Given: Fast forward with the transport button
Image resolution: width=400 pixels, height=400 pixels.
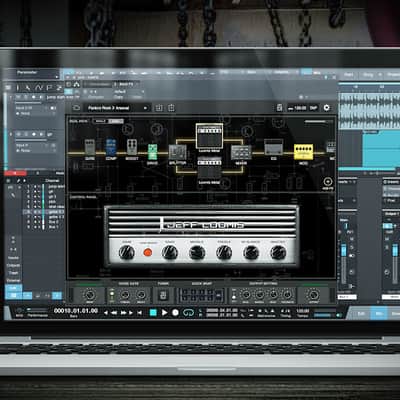Looking at the screenshot, I should [x=123, y=313].
